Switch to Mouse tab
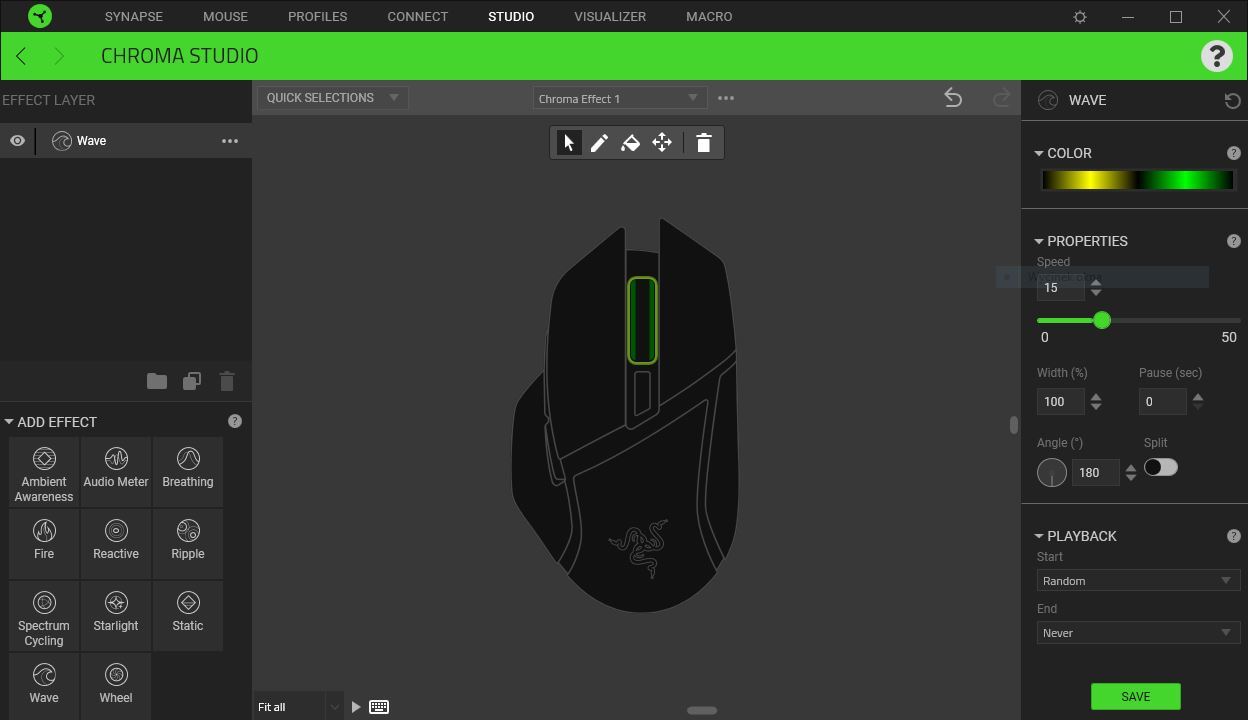 point(225,17)
